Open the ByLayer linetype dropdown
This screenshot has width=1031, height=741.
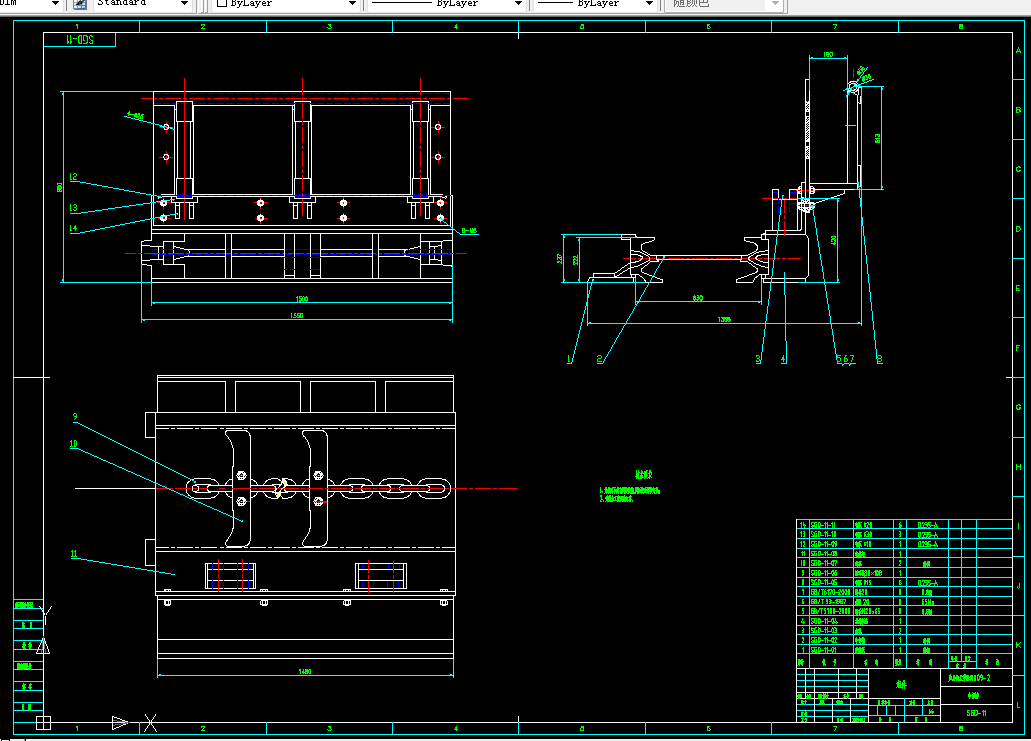[517, 4]
